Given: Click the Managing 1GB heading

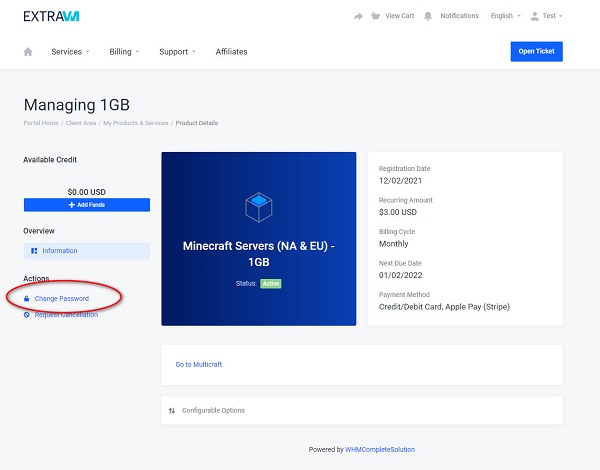Looking at the screenshot, I should pyautogui.click(x=77, y=105).
